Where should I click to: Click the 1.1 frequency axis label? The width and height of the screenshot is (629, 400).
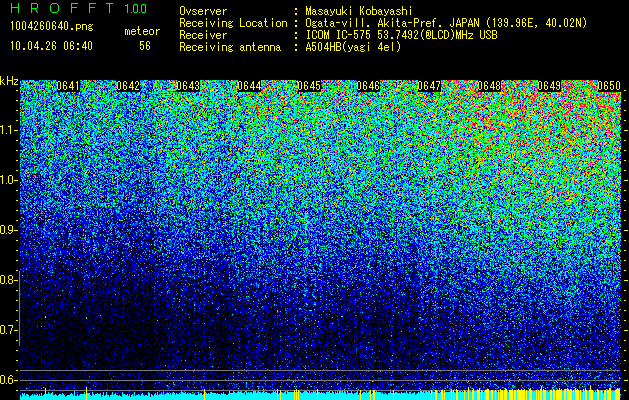click(9, 130)
